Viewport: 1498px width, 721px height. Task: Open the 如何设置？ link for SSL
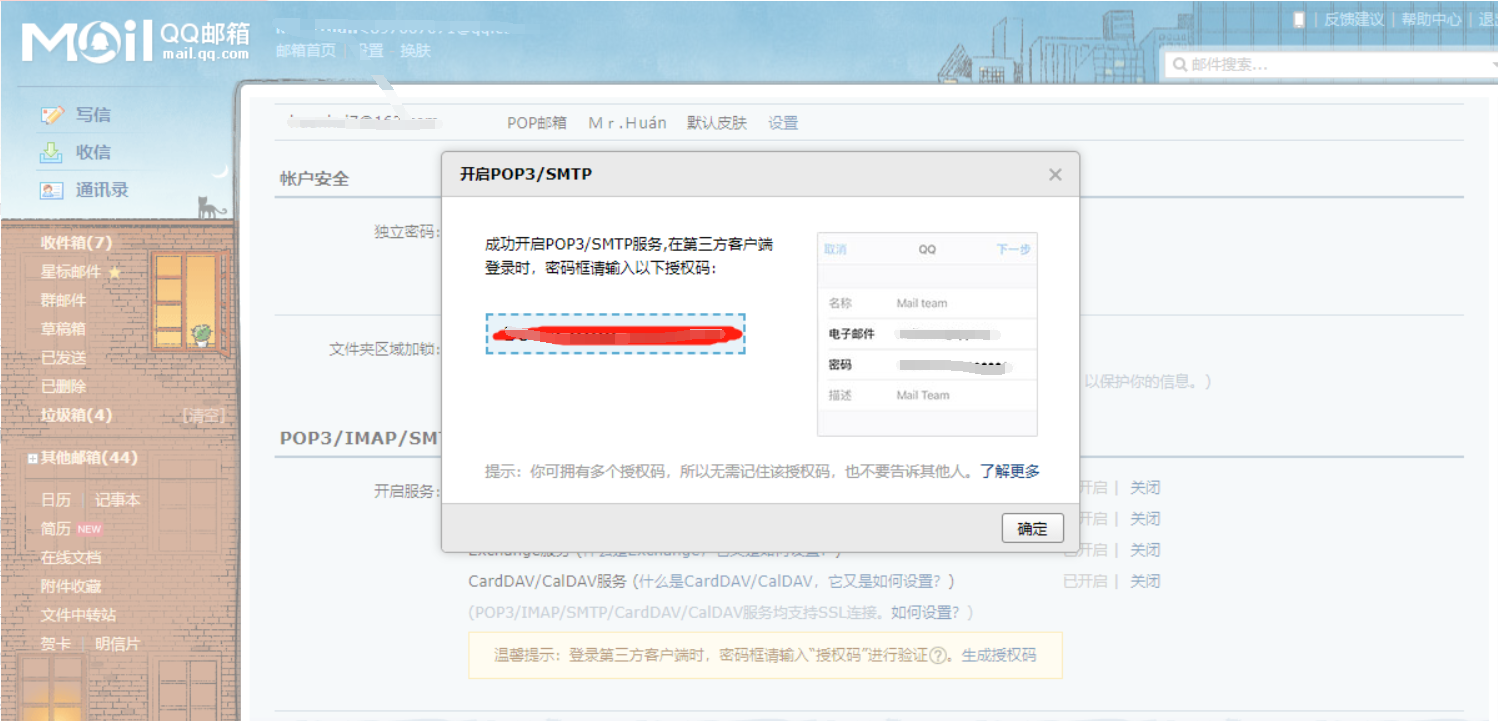tap(927, 612)
